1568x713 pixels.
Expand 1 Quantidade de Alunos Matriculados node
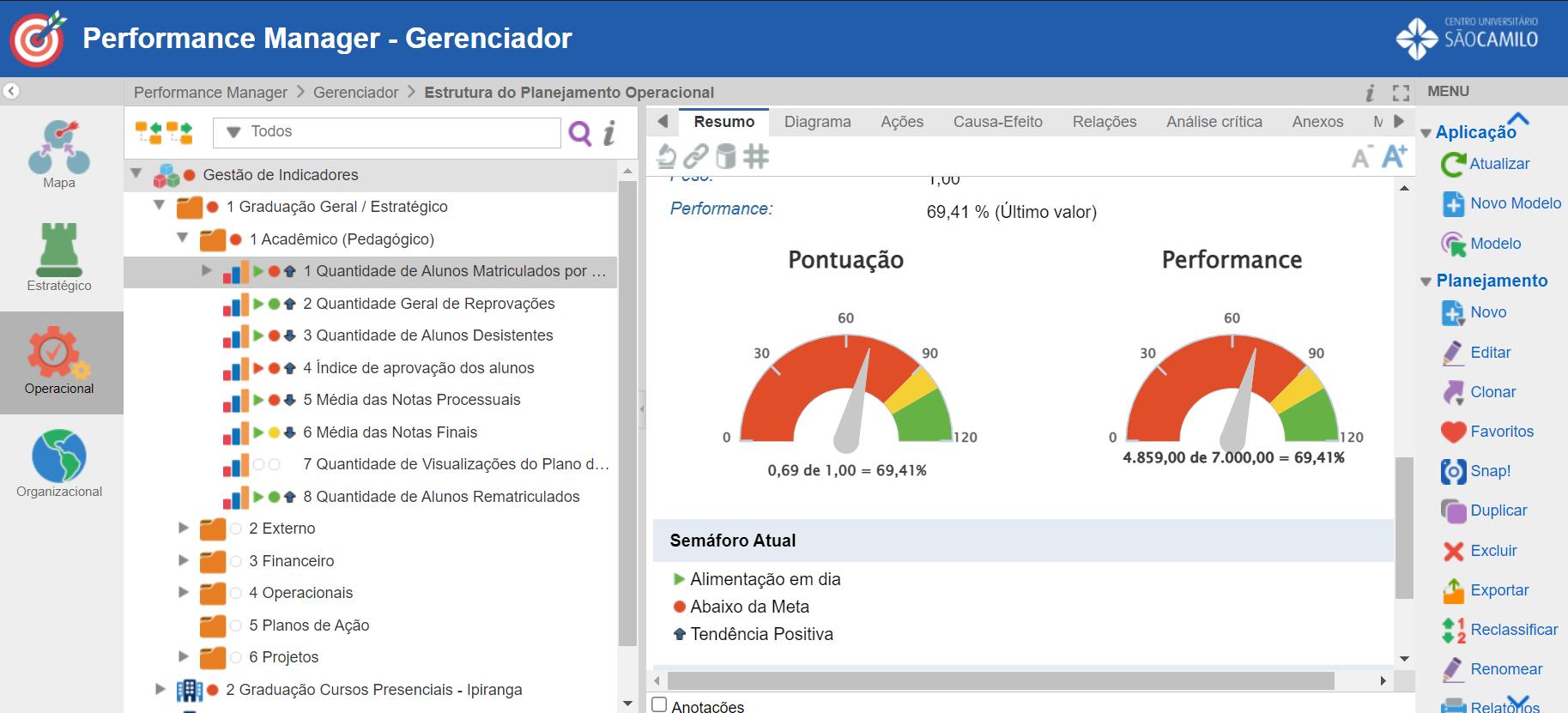[x=206, y=270]
